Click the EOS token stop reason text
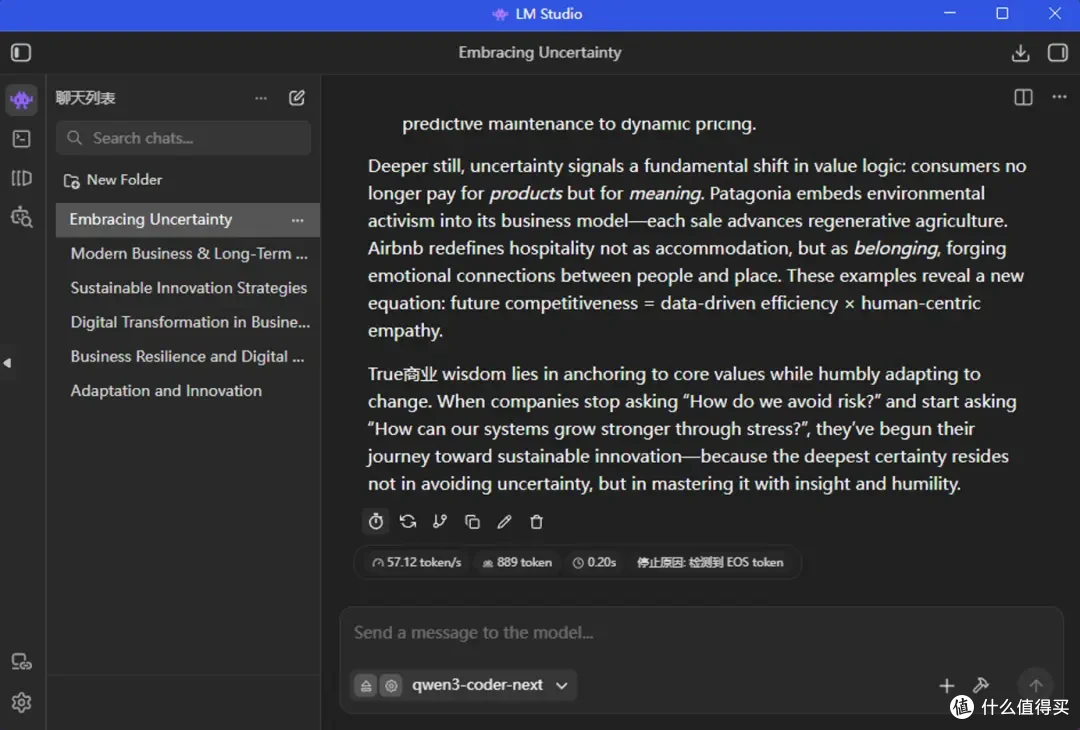 coord(709,563)
